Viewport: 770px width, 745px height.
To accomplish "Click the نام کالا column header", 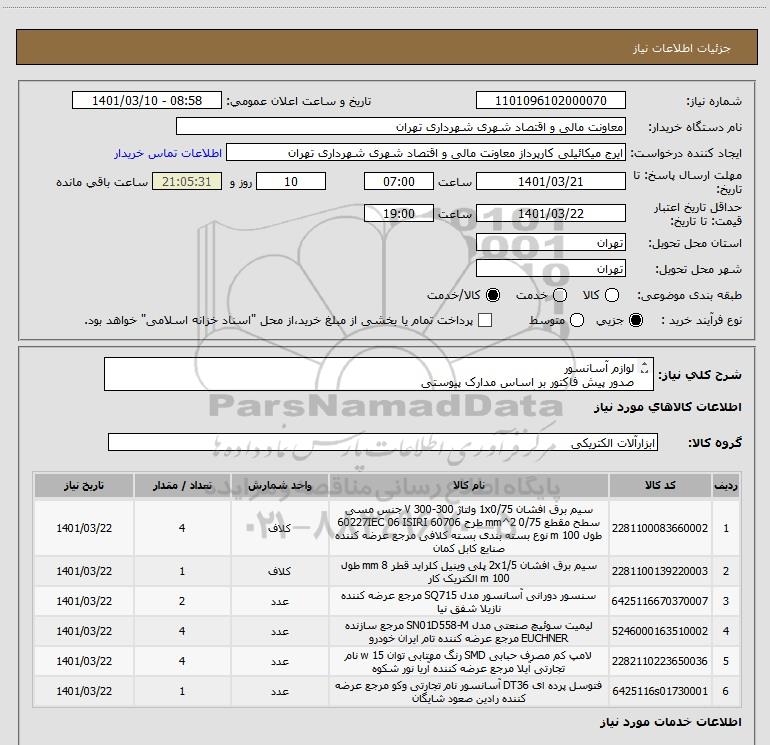I will coord(468,485).
